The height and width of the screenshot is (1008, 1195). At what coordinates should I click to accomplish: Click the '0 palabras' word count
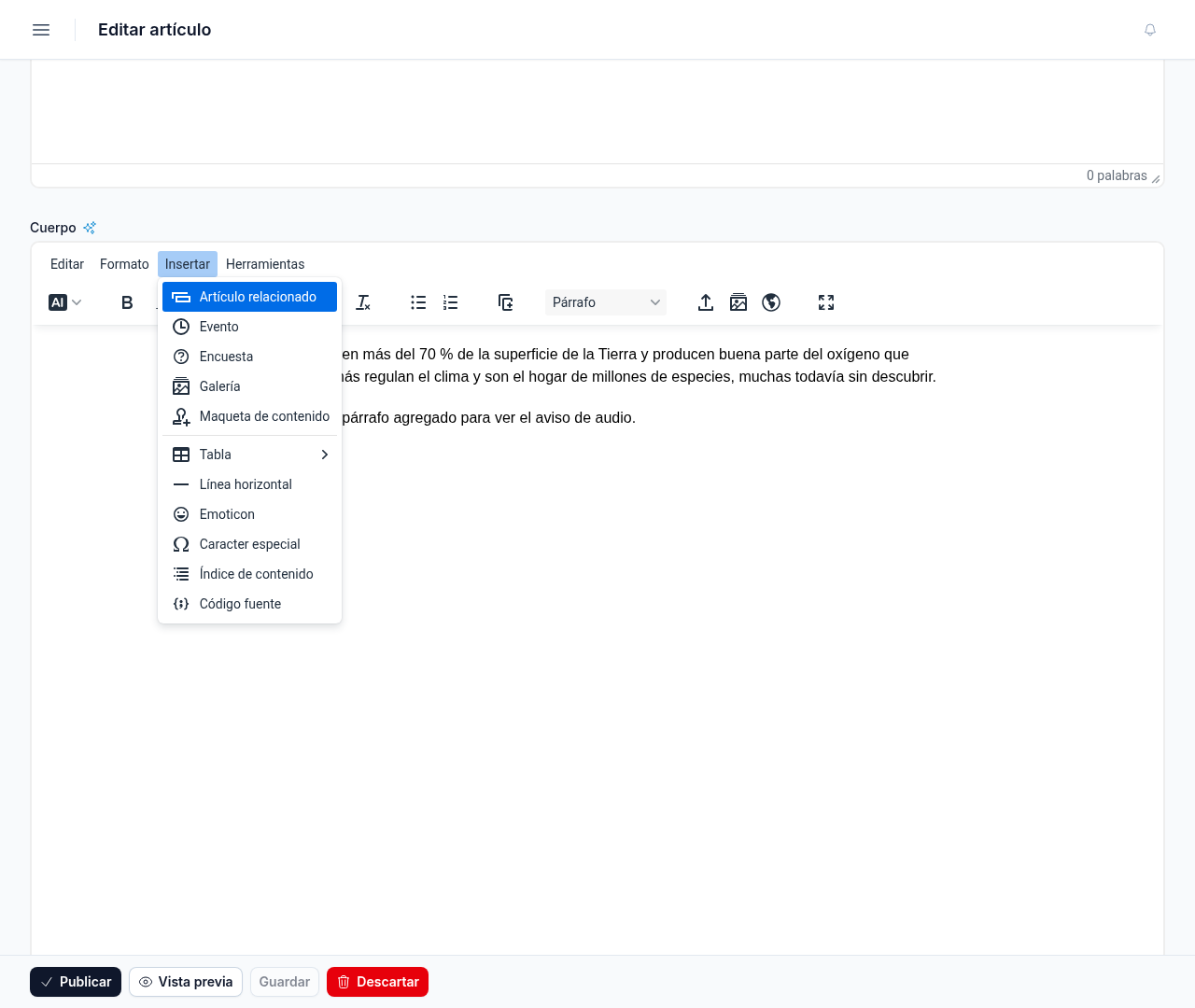coord(1117,175)
